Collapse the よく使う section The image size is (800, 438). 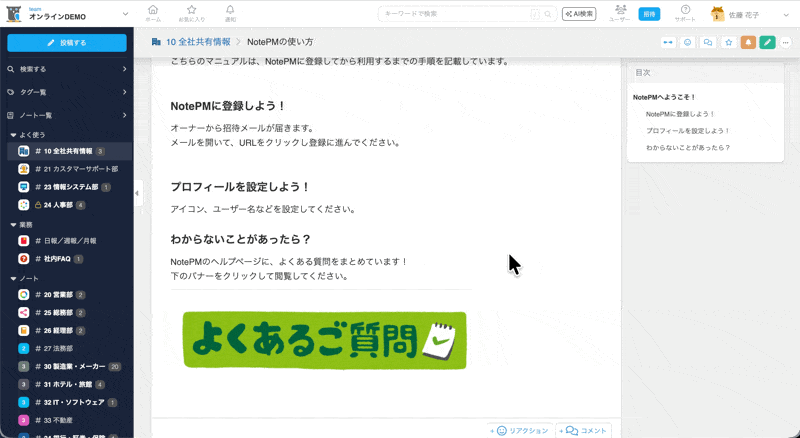tap(13, 134)
